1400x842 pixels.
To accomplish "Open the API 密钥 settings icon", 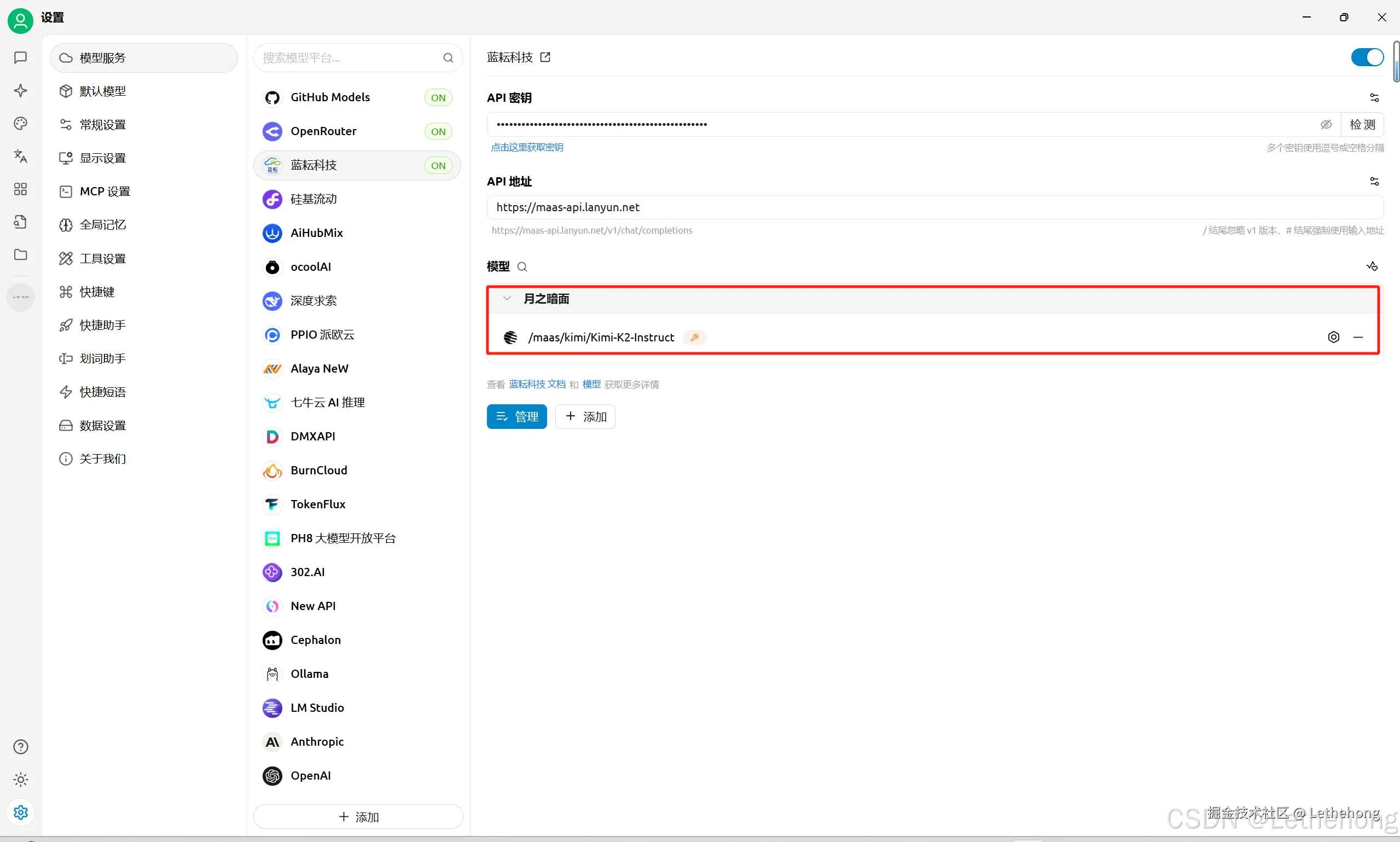I will pyautogui.click(x=1374, y=97).
